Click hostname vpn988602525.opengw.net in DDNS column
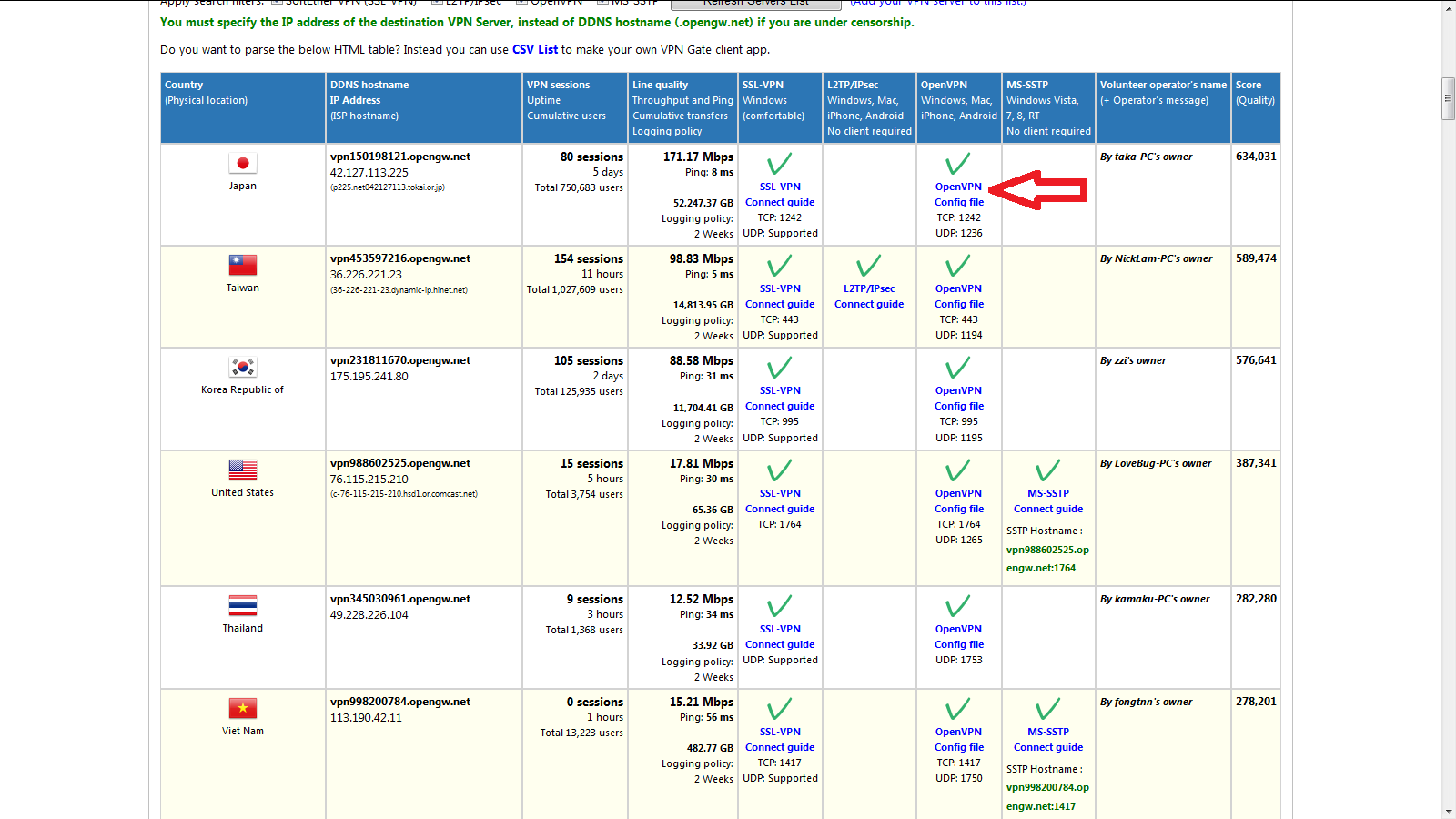The image size is (1456, 819). pos(400,463)
